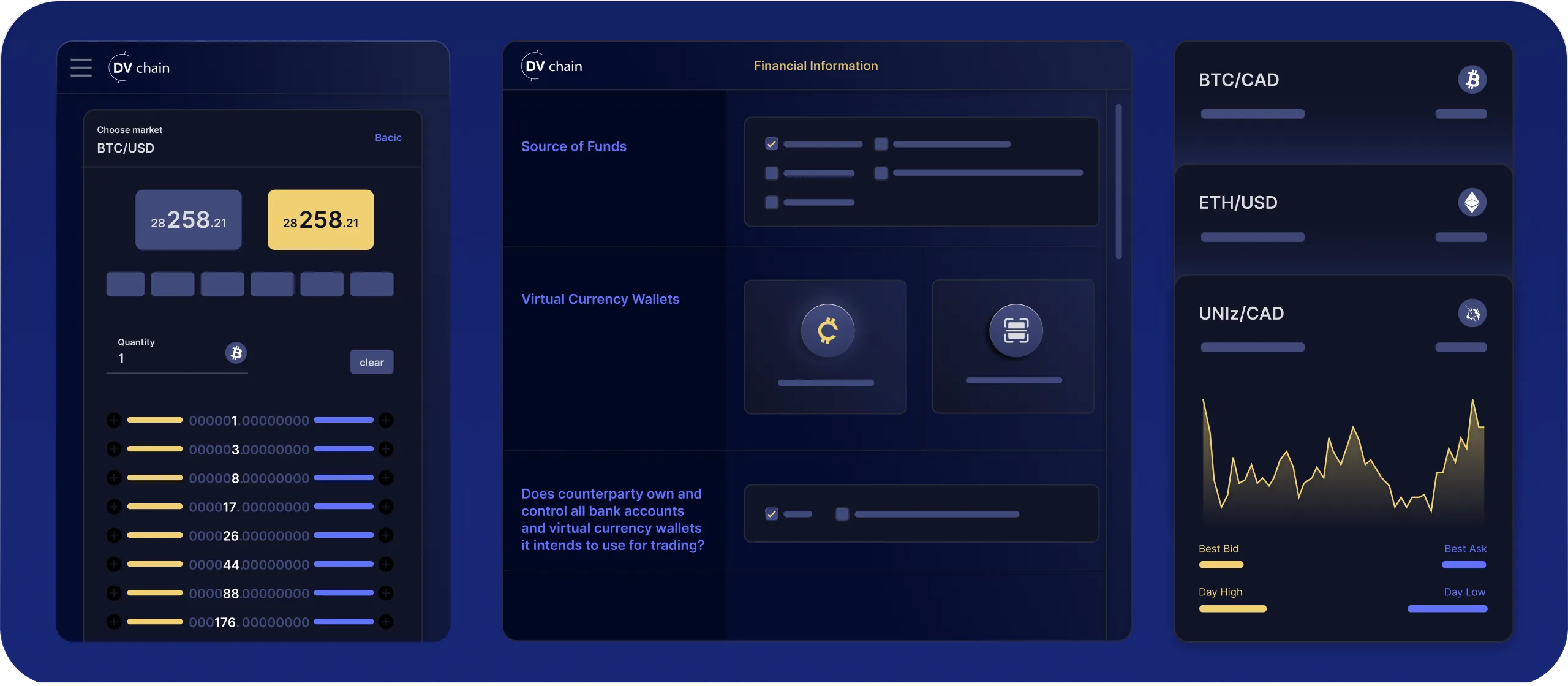Open the Choose market BTC/USD selector
This screenshot has width=1568, height=686.
click(126, 148)
